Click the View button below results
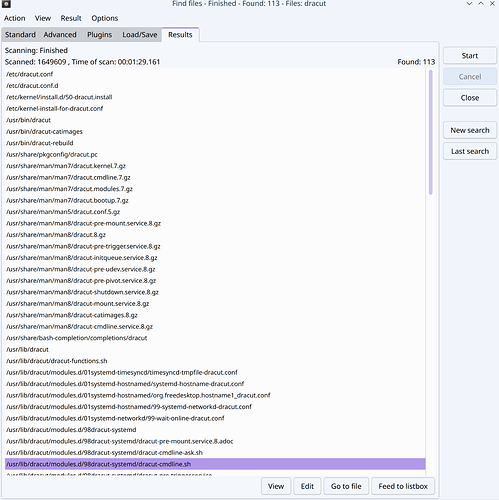Image resolution: width=499 pixels, height=500 pixels. click(276, 486)
